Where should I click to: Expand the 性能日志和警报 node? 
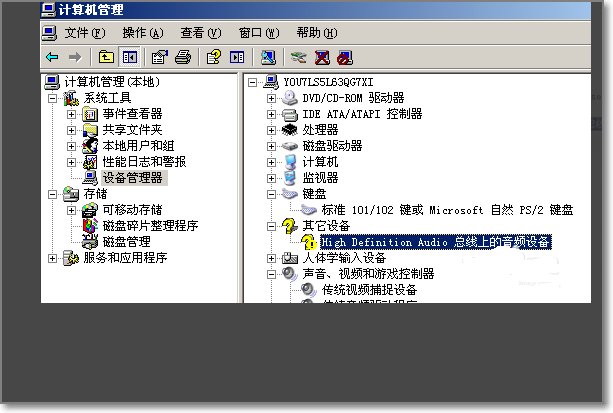tap(71, 162)
